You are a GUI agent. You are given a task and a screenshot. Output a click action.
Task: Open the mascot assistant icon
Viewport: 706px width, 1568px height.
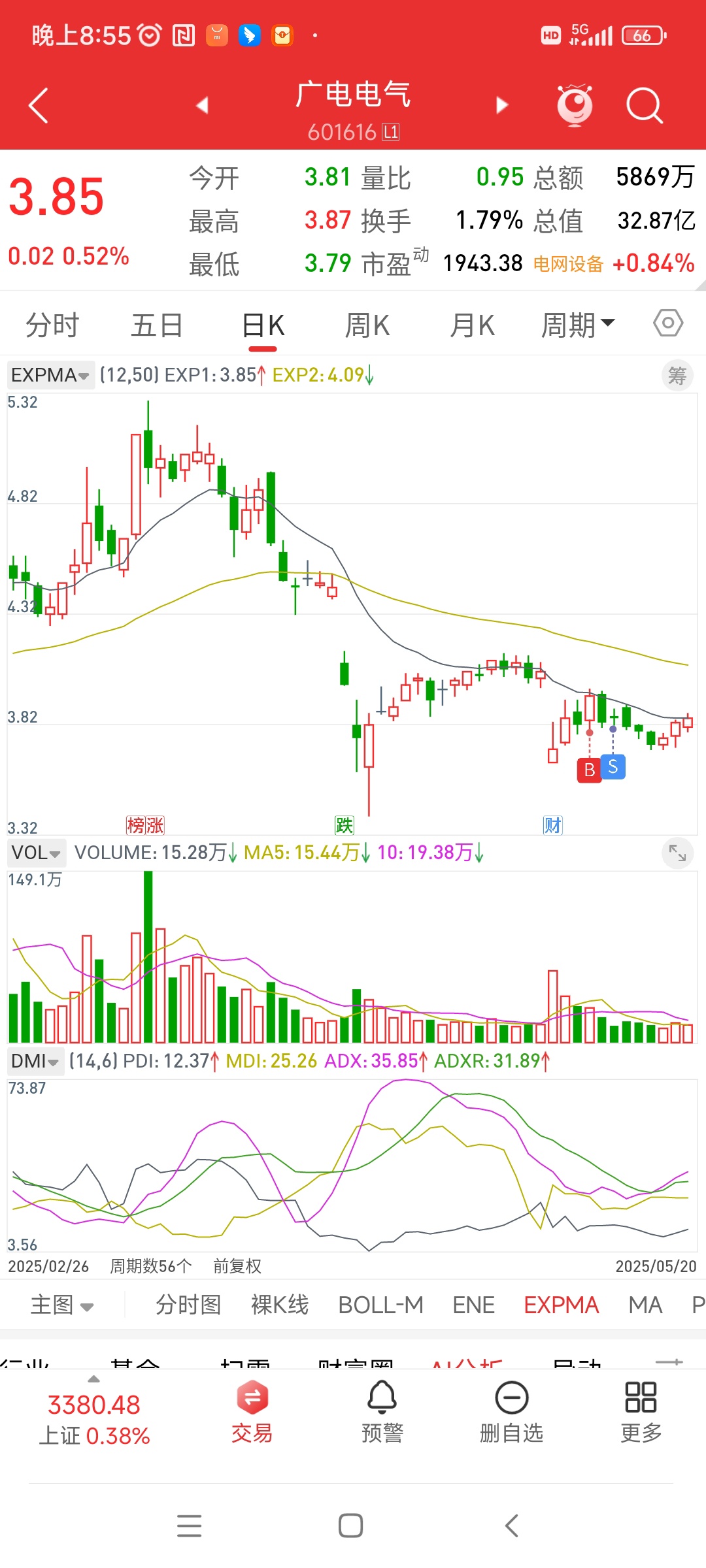tap(575, 105)
